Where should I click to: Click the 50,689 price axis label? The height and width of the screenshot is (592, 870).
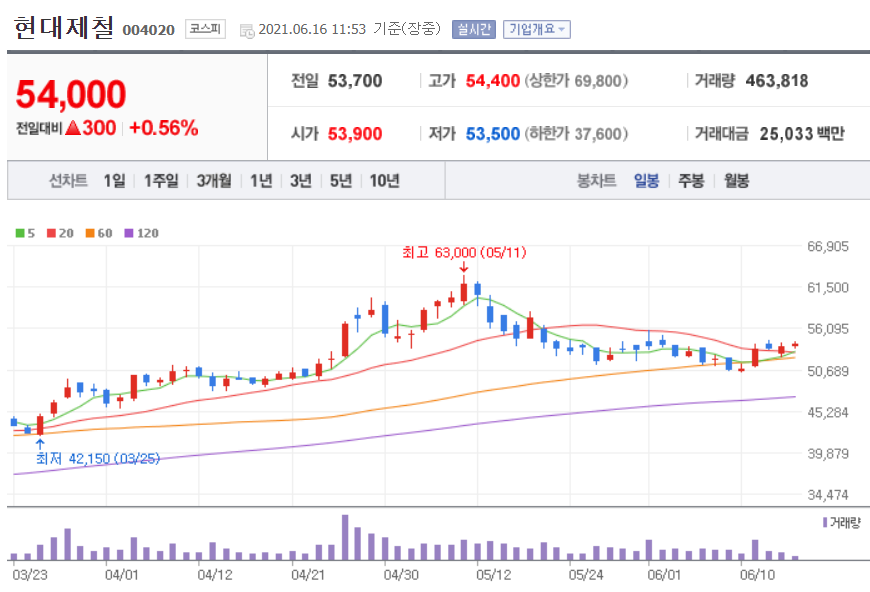click(828, 371)
